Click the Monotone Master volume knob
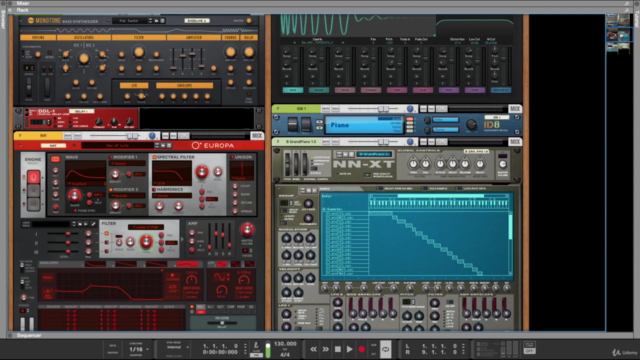This screenshot has height=360, width=640. click(x=249, y=20)
